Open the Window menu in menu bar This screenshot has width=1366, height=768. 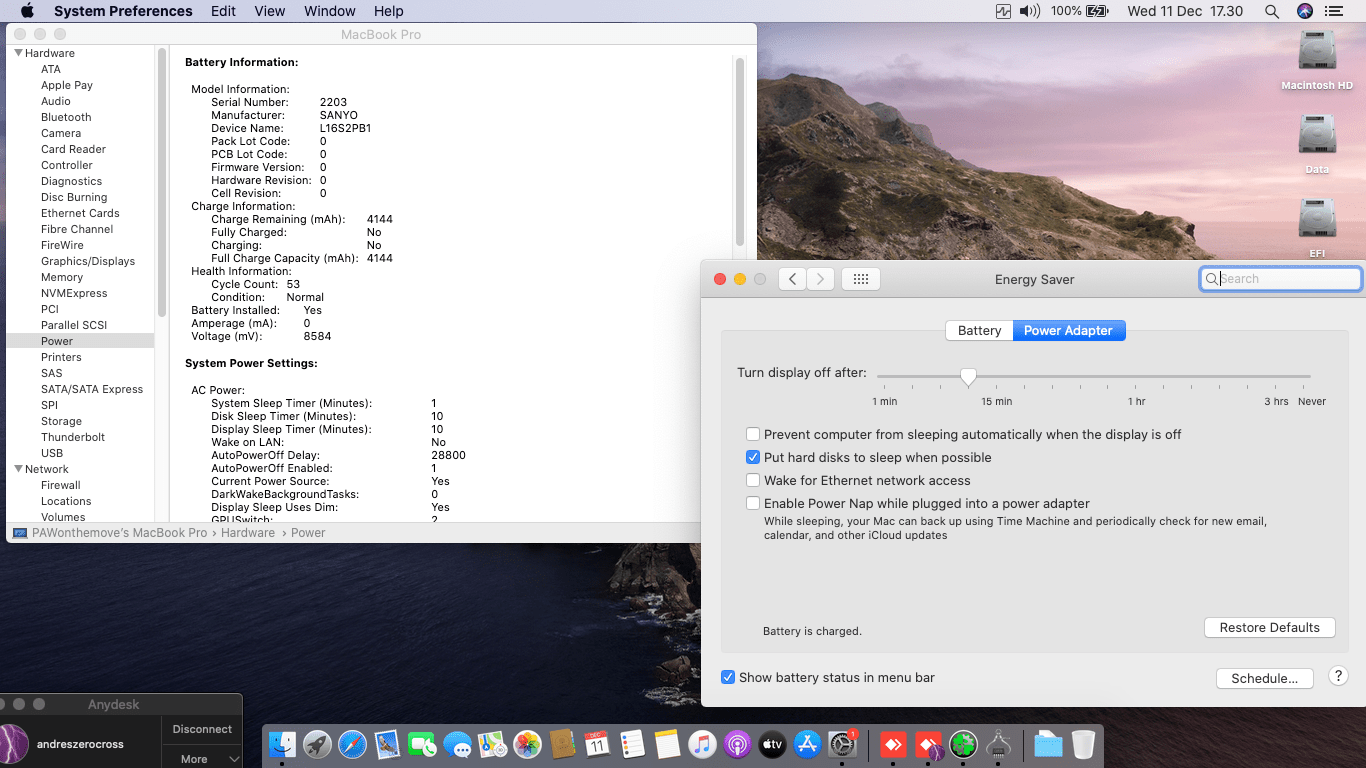[329, 11]
